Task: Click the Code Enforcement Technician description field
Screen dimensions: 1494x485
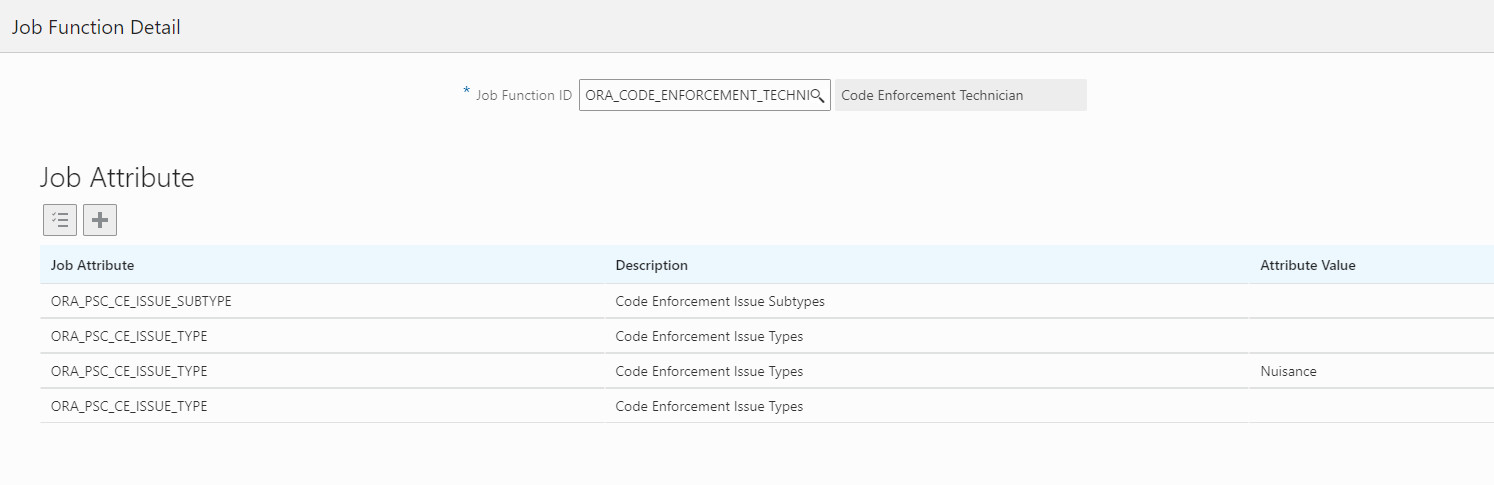Action: pyautogui.click(x=960, y=96)
